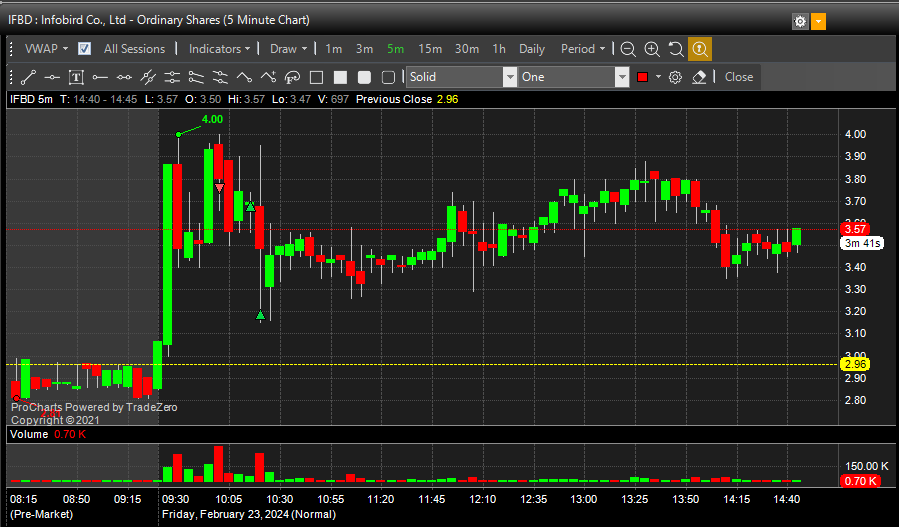The height and width of the screenshot is (527, 899).
Task: Select the two-point horizontal segment tool
Action: (124, 77)
